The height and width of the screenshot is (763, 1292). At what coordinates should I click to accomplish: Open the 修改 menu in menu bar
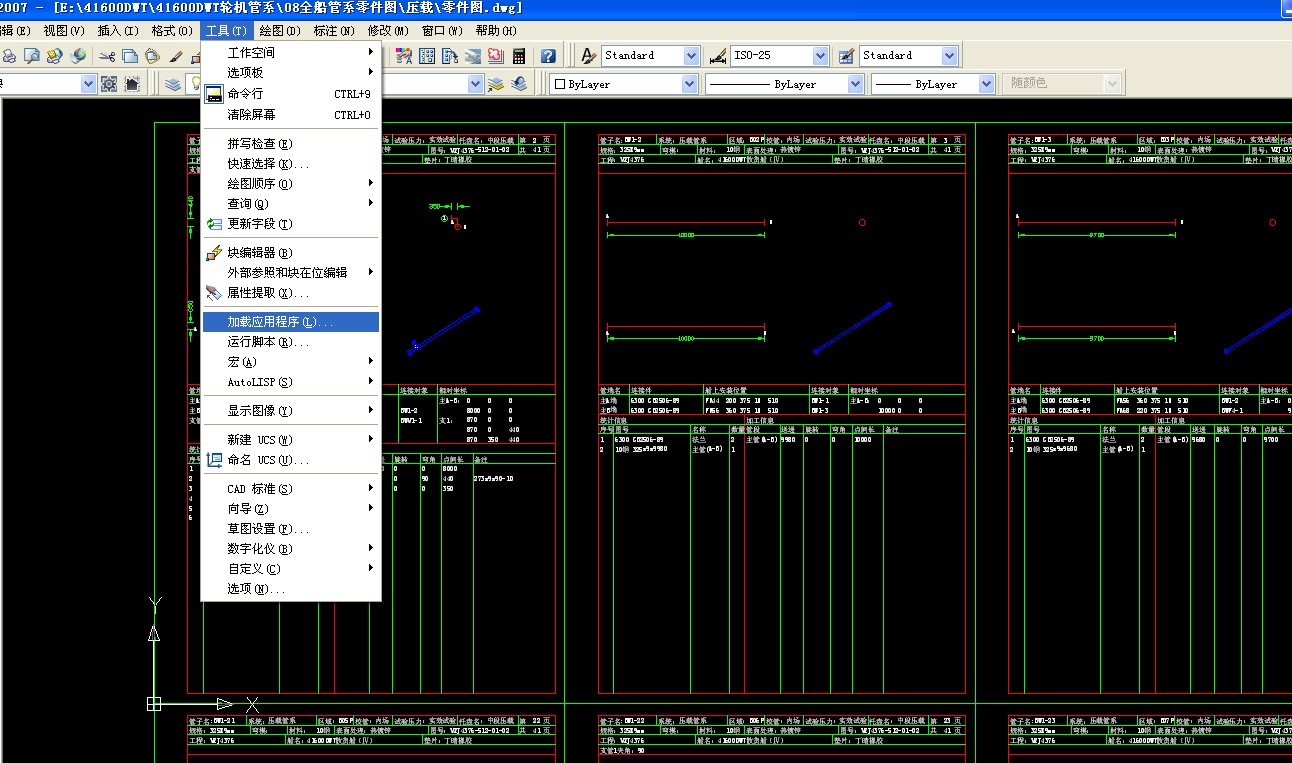coord(387,30)
